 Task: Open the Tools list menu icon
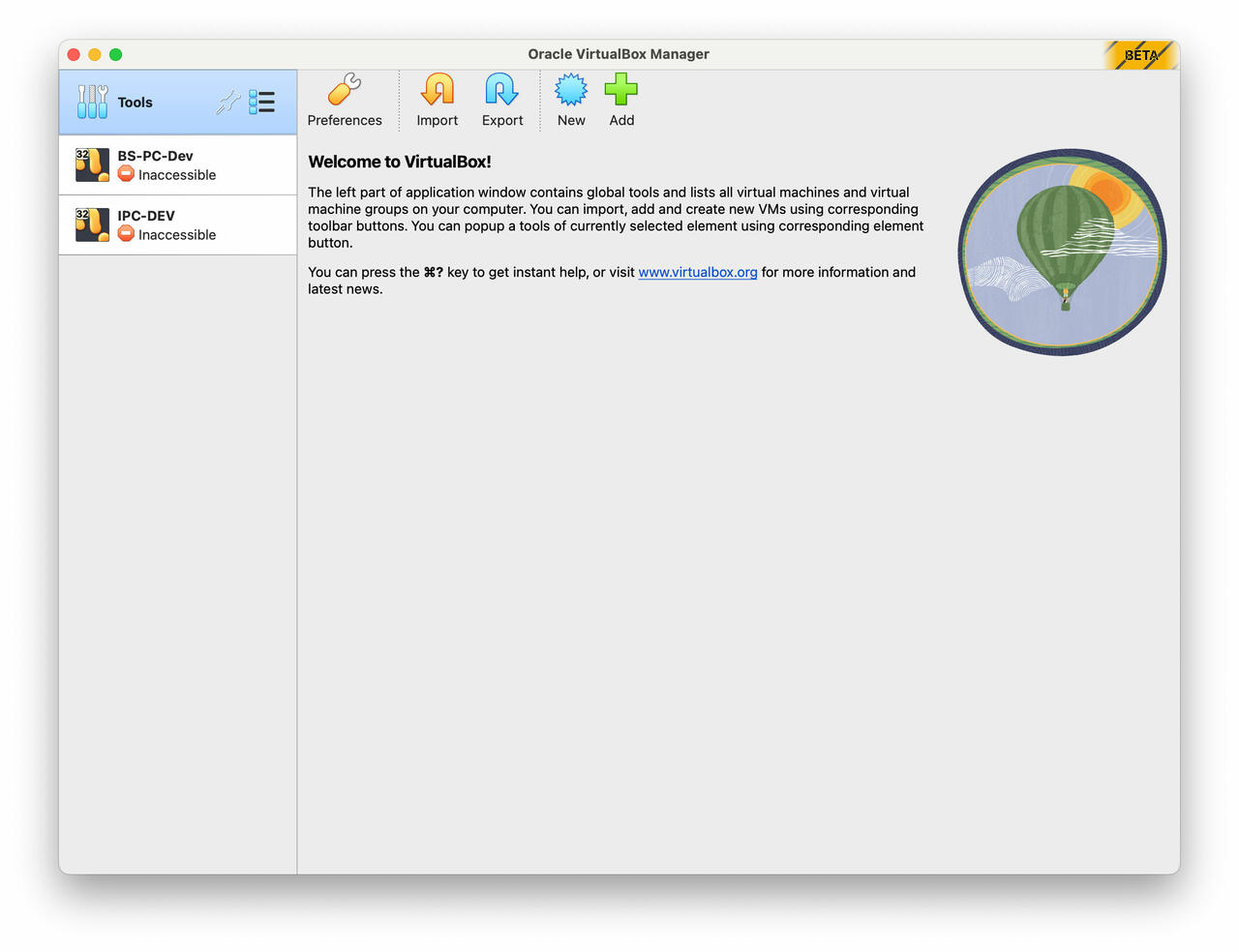(261, 102)
